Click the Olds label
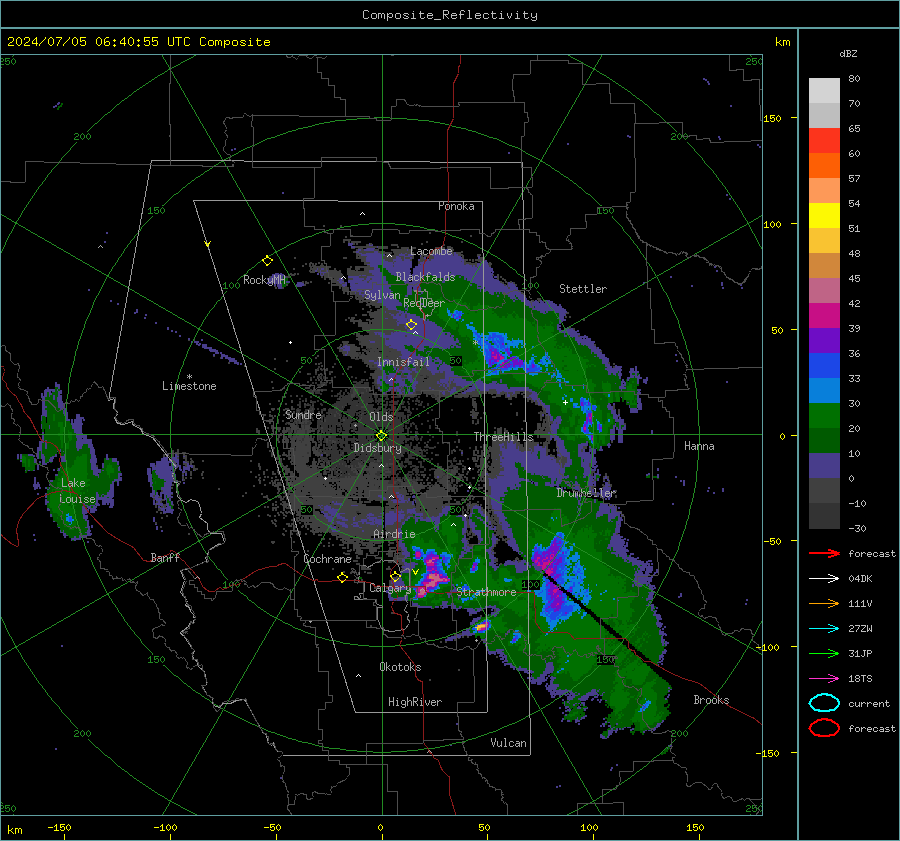Viewport: 900px width, 841px height. (381, 417)
